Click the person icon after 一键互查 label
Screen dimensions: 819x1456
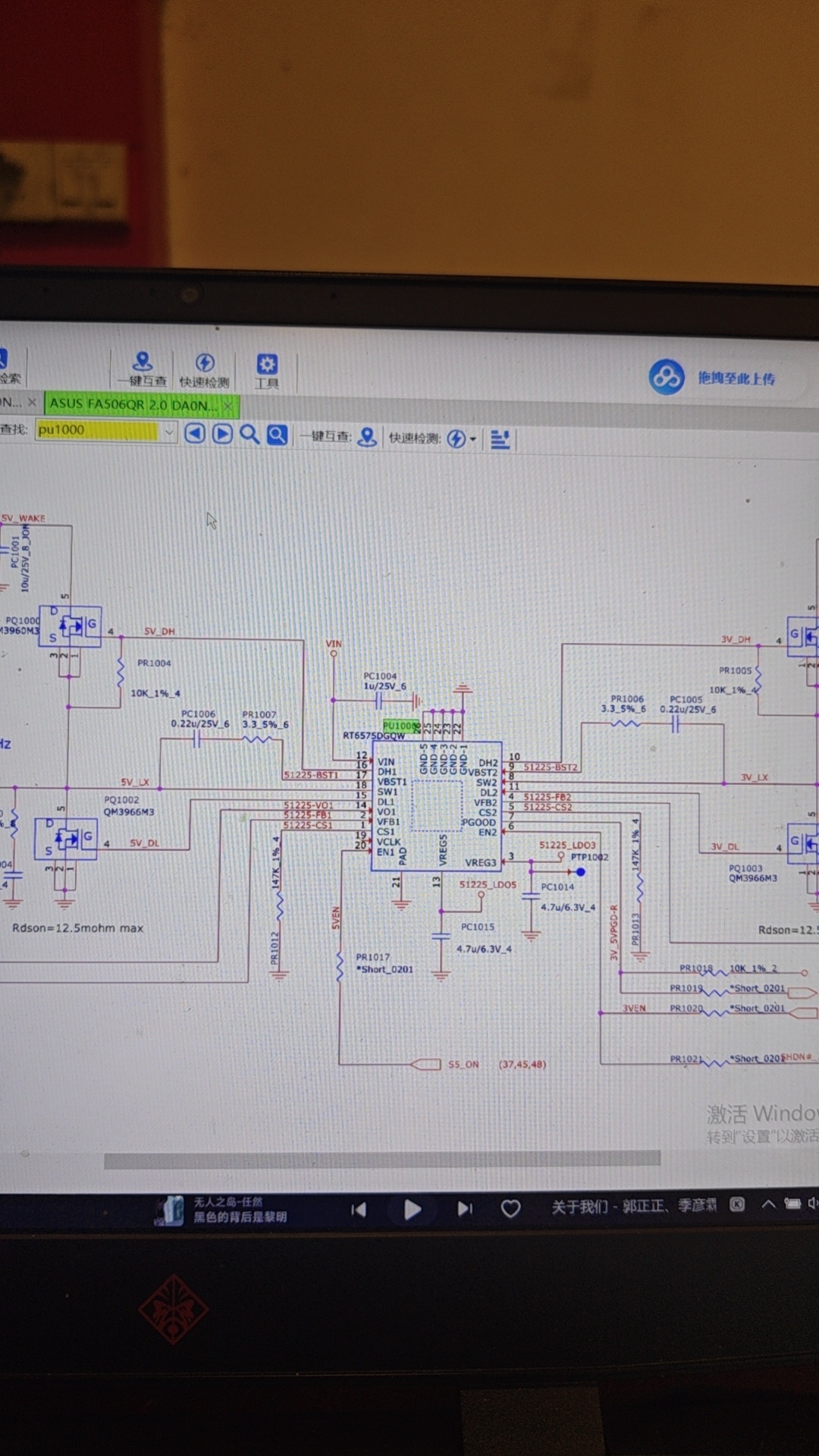367,437
